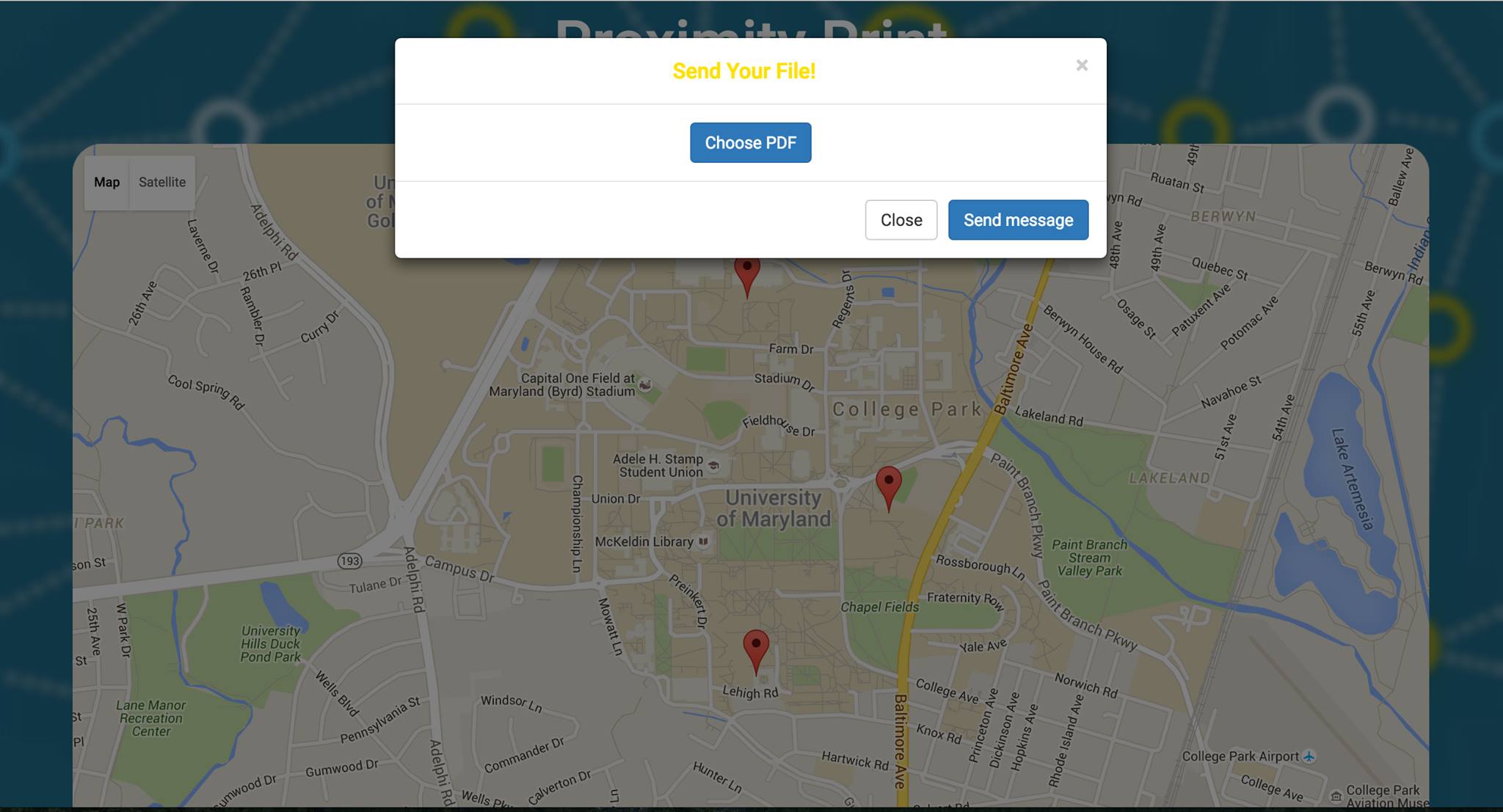
Task: Click the Close button in dialog
Action: click(900, 220)
